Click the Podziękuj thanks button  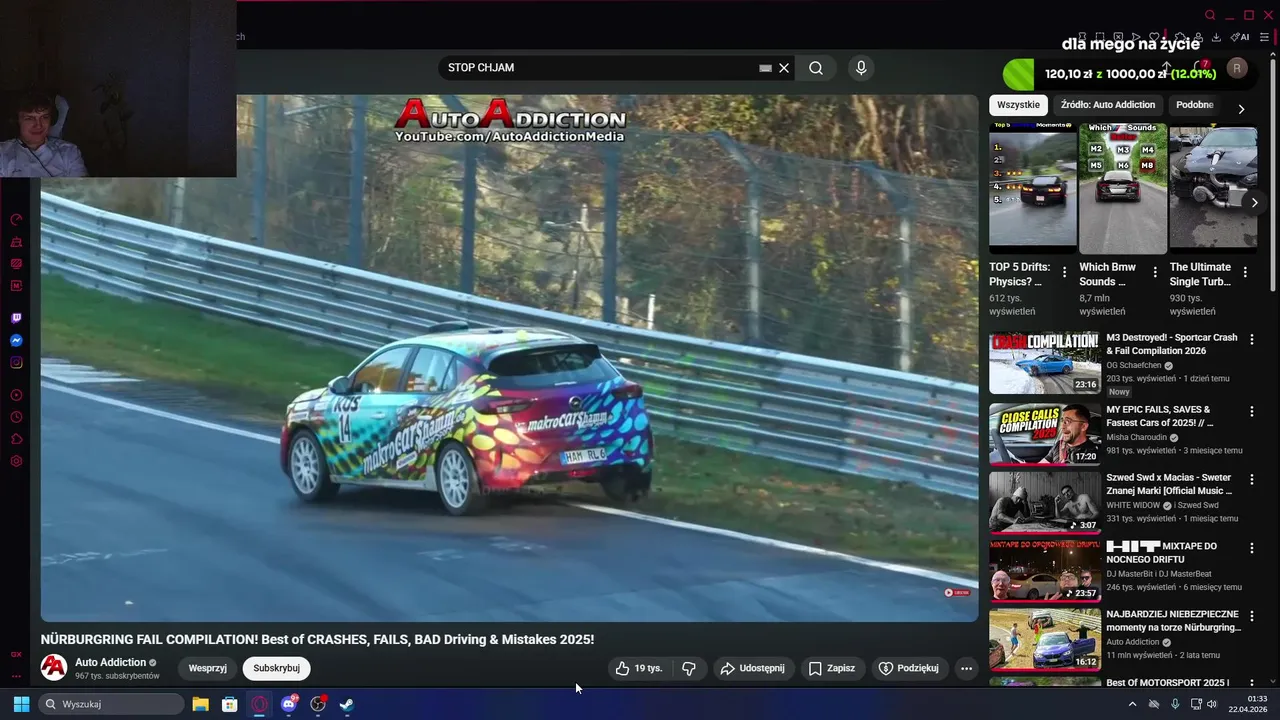click(908, 668)
